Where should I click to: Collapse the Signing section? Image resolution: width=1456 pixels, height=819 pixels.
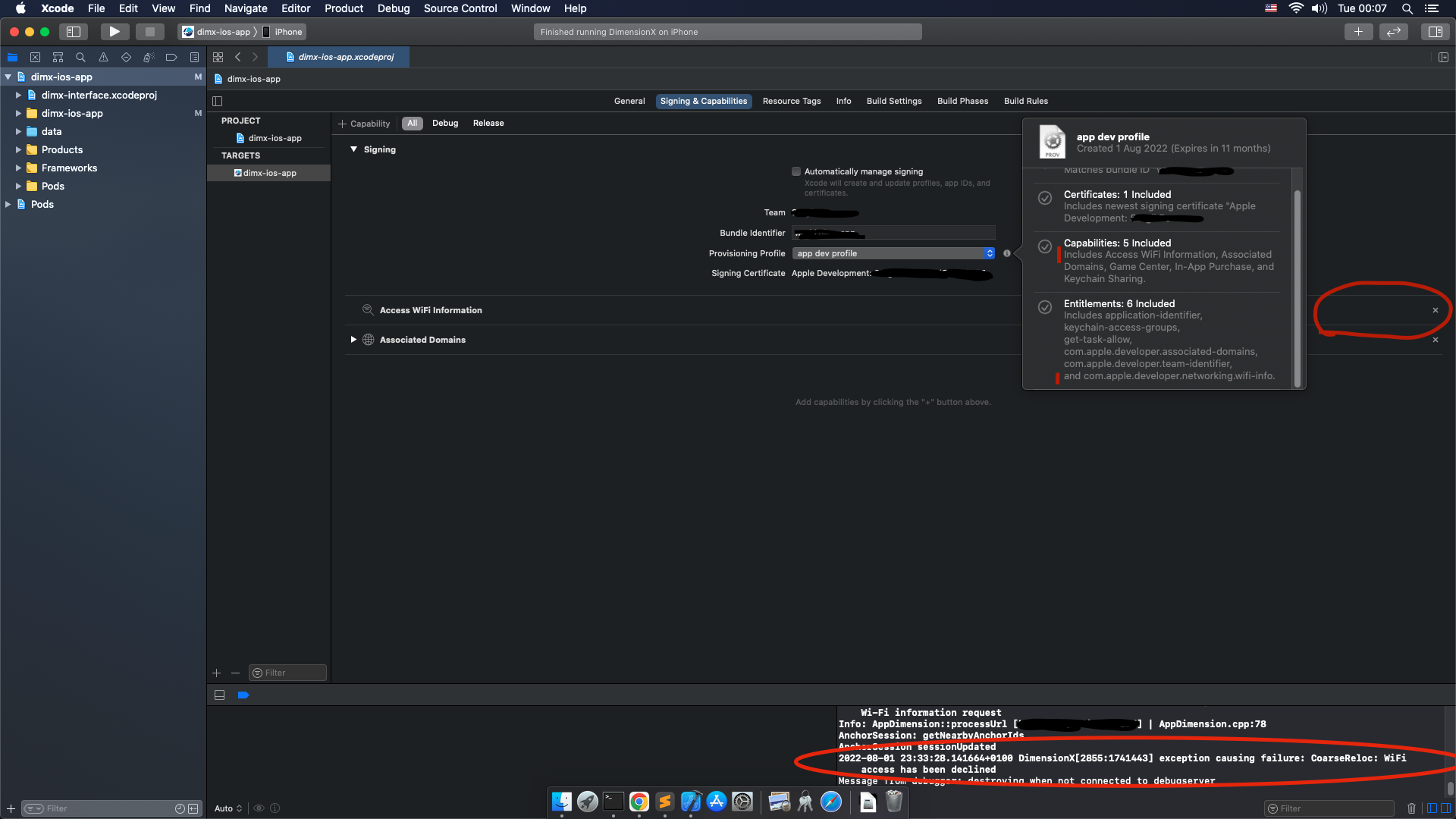coord(353,149)
